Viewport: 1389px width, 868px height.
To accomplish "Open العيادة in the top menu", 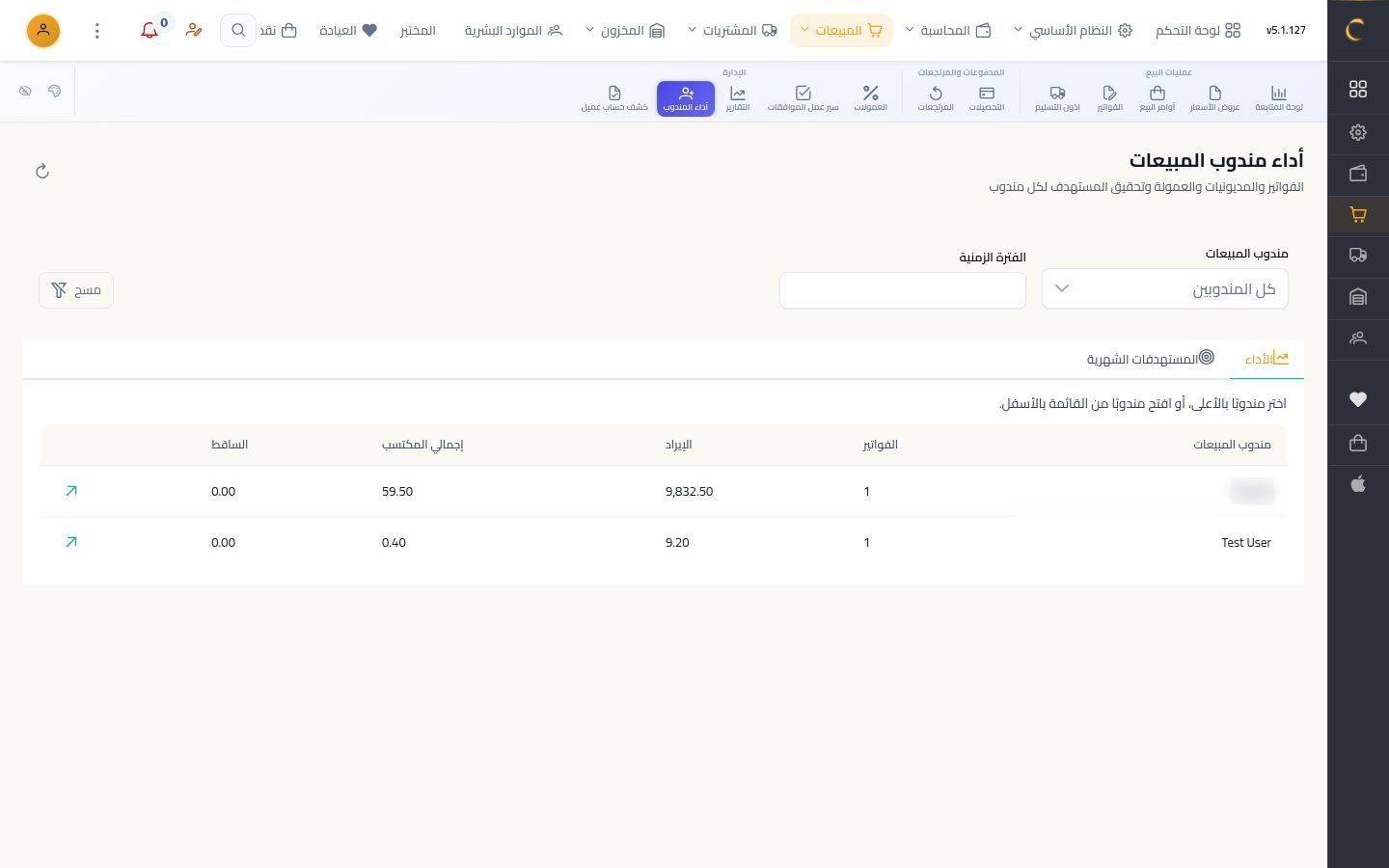I will click(348, 31).
